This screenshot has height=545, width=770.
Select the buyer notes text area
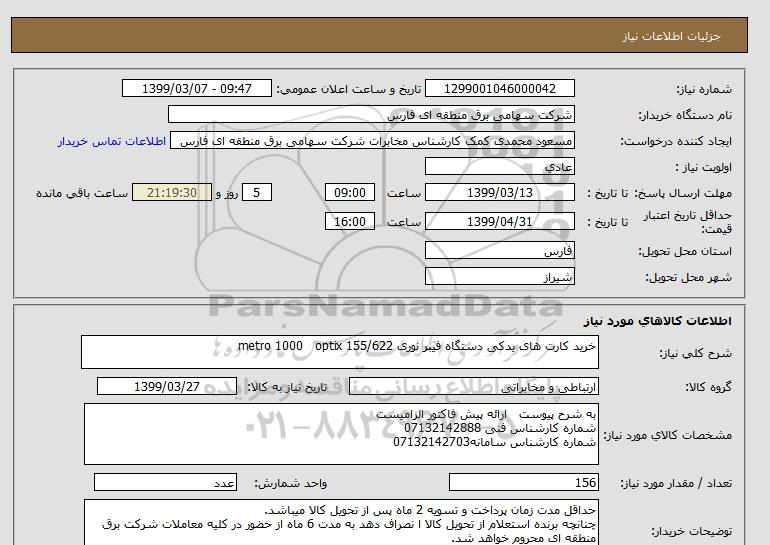tap(341, 523)
